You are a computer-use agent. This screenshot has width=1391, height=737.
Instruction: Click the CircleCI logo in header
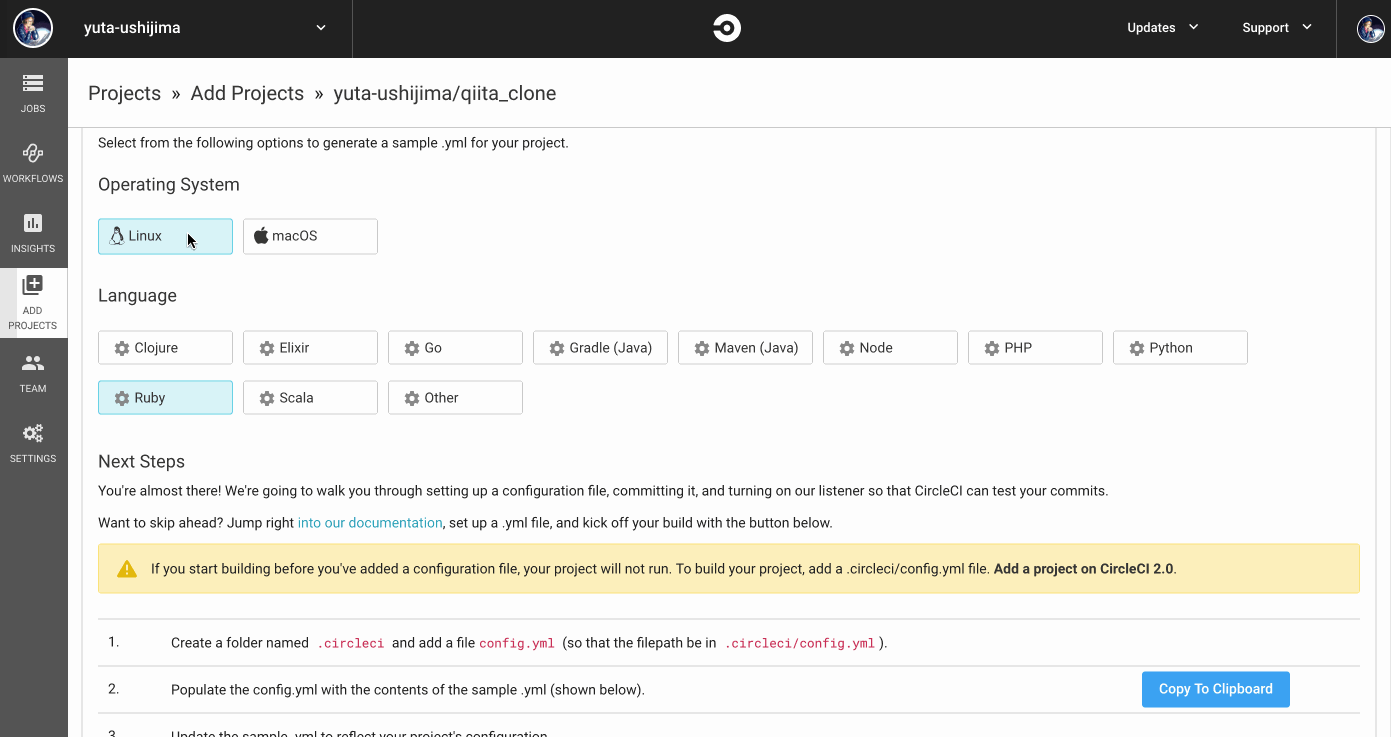727,28
